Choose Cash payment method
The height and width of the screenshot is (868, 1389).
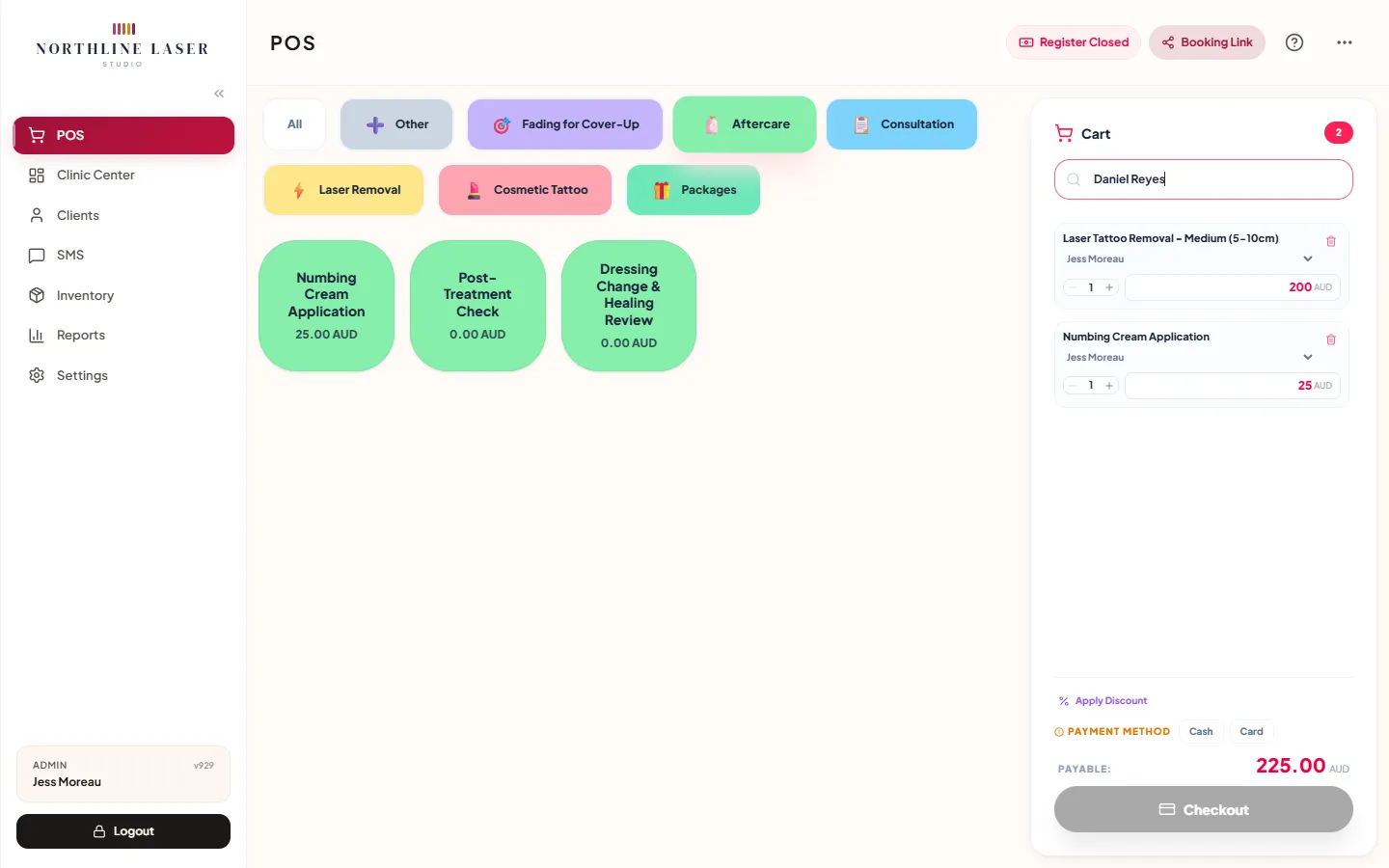tap(1201, 732)
